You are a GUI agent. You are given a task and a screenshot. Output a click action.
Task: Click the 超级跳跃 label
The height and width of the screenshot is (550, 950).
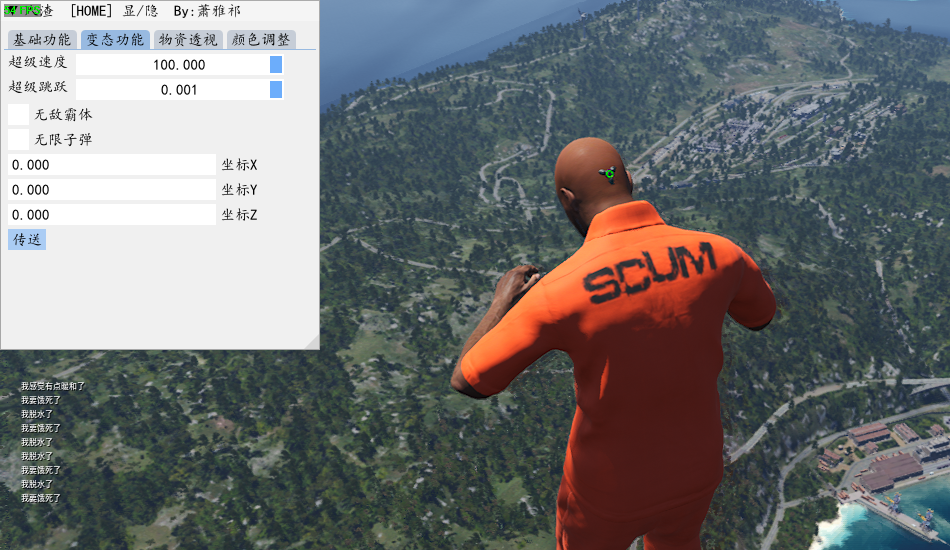(x=38, y=87)
